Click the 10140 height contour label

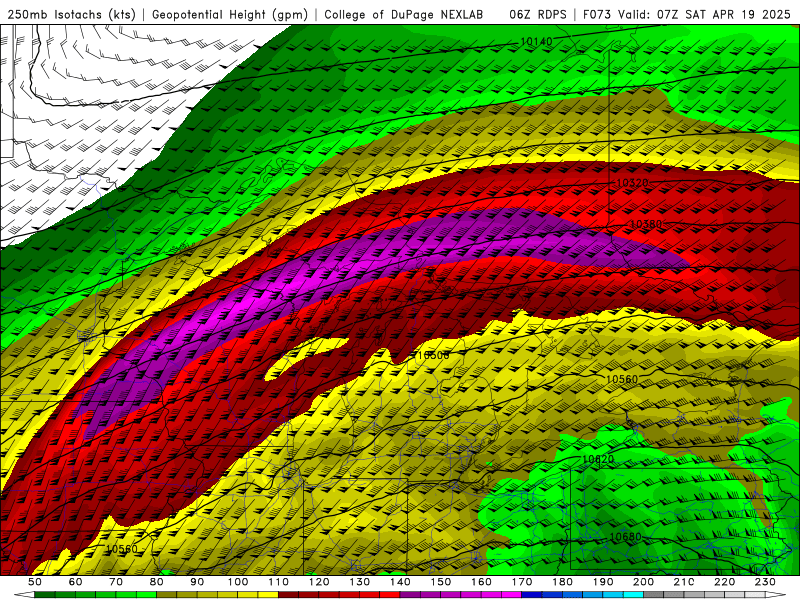(536, 41)
